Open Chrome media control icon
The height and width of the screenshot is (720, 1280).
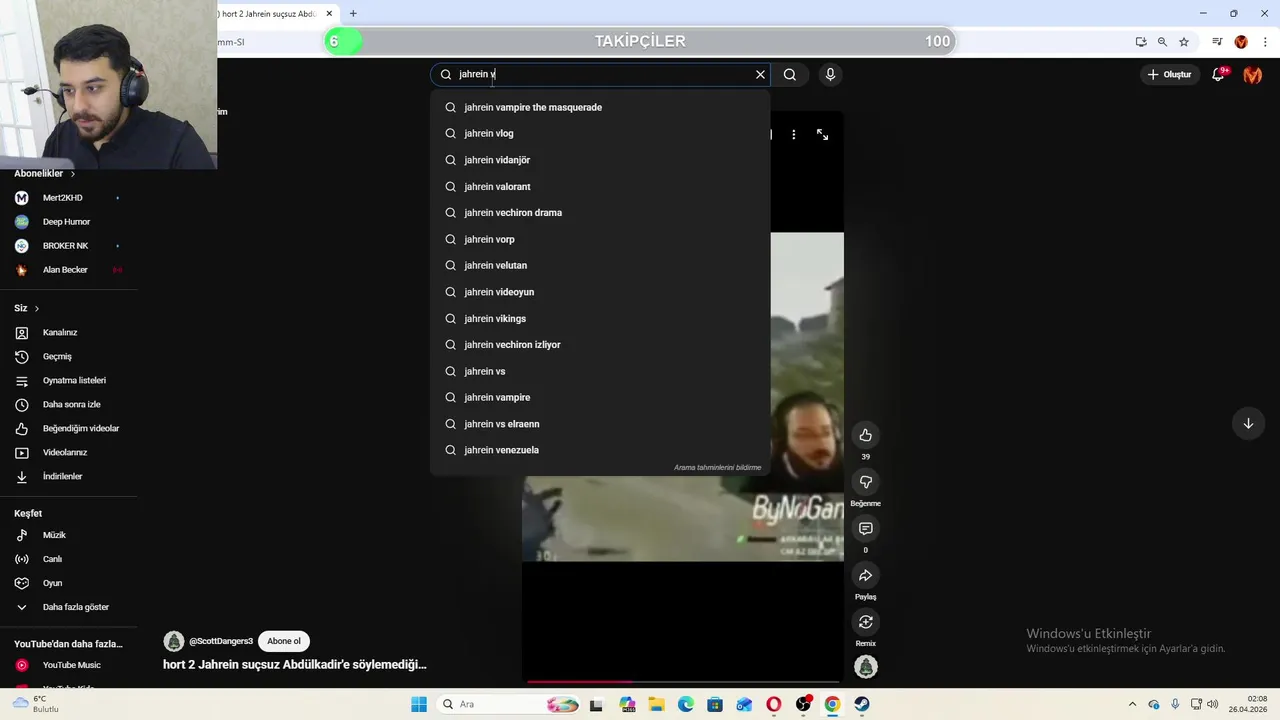(1217, 42)
